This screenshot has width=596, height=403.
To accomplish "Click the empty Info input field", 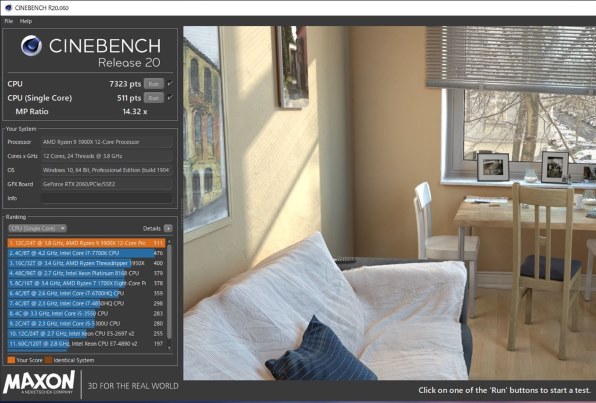I will (x=106, y=198).
